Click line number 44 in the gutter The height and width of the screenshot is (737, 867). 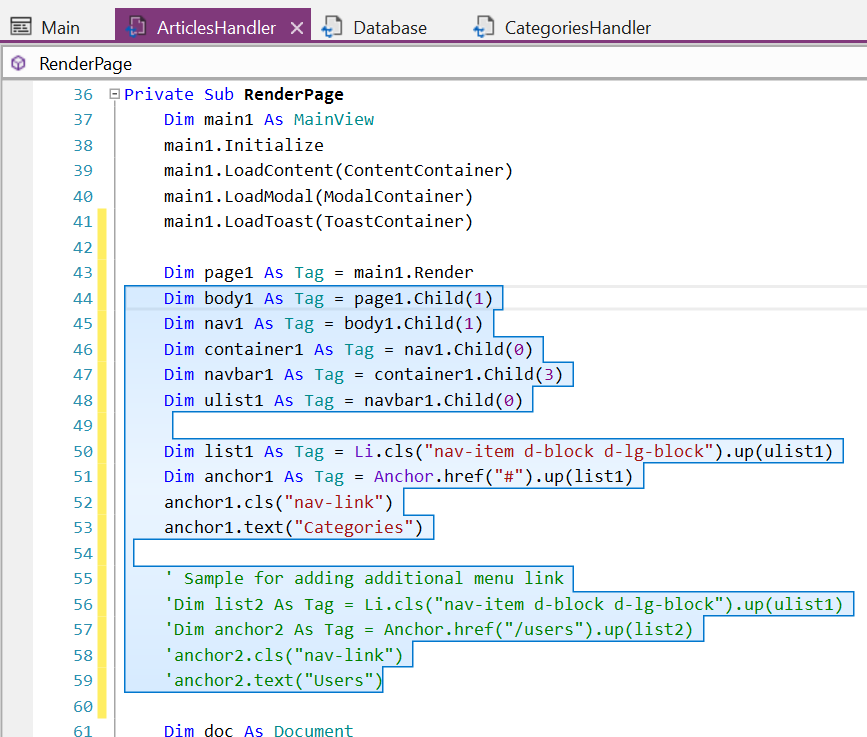click(x=82, y=298)
